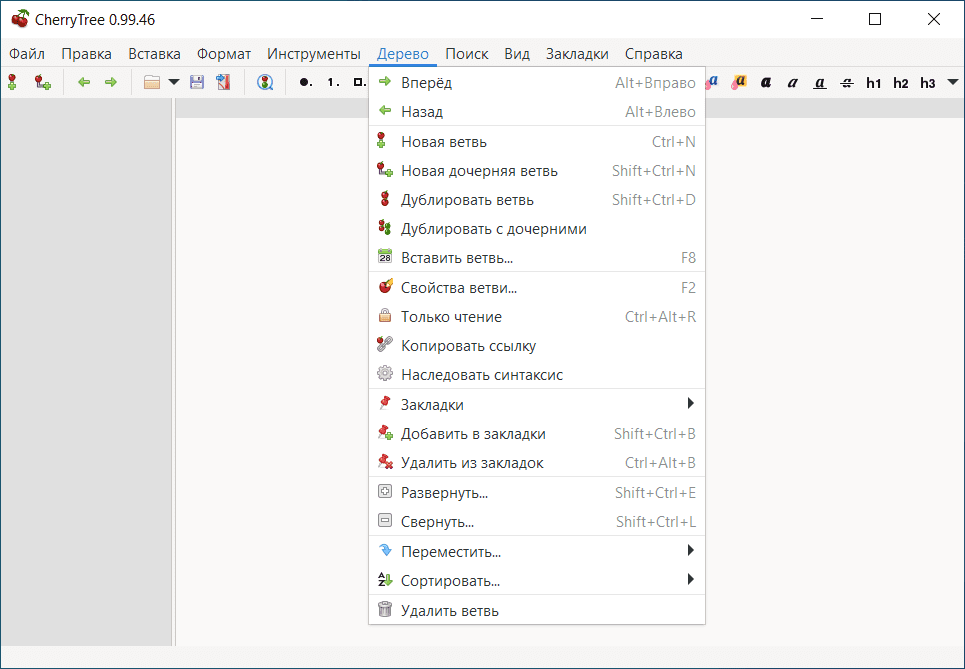The image size is (965, 669).
Task: Select Новая дочерняя ветвь menu entry
Action: point(537,170)
